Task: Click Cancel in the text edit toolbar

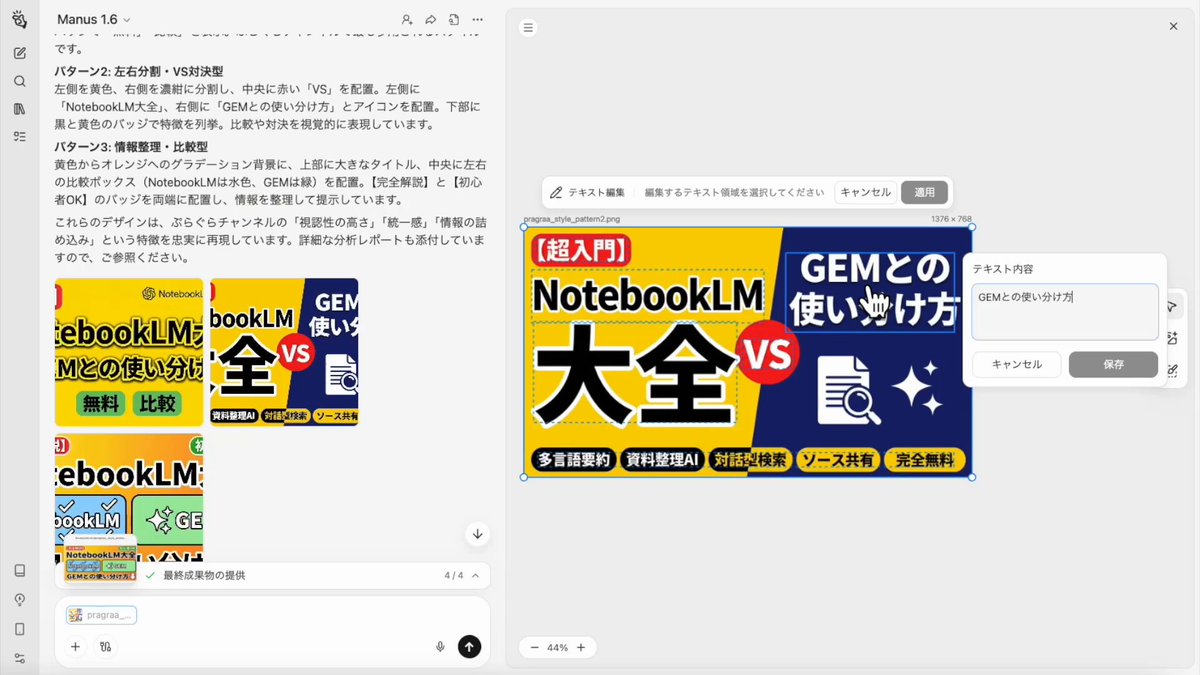Action: point(865,192)
